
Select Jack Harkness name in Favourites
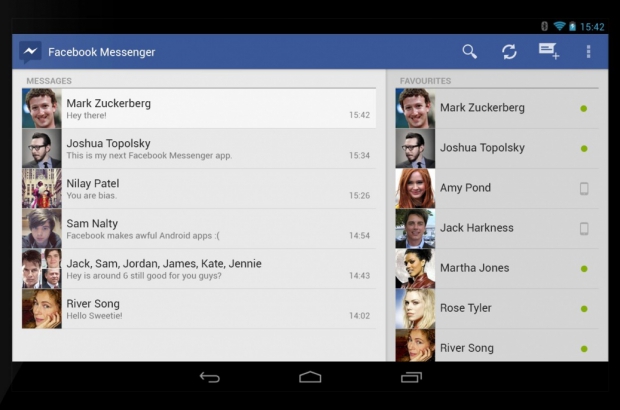point(477,228)
